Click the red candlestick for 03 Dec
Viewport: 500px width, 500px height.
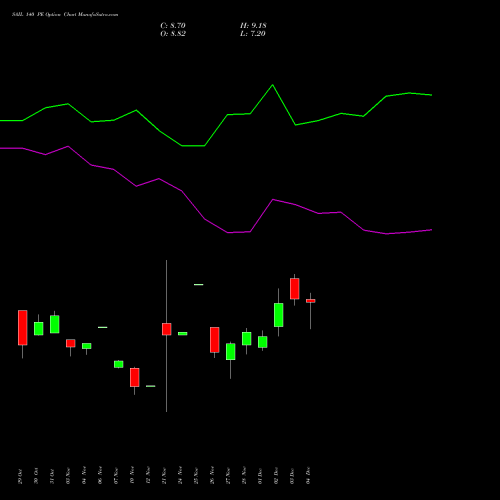click(295, 289)
